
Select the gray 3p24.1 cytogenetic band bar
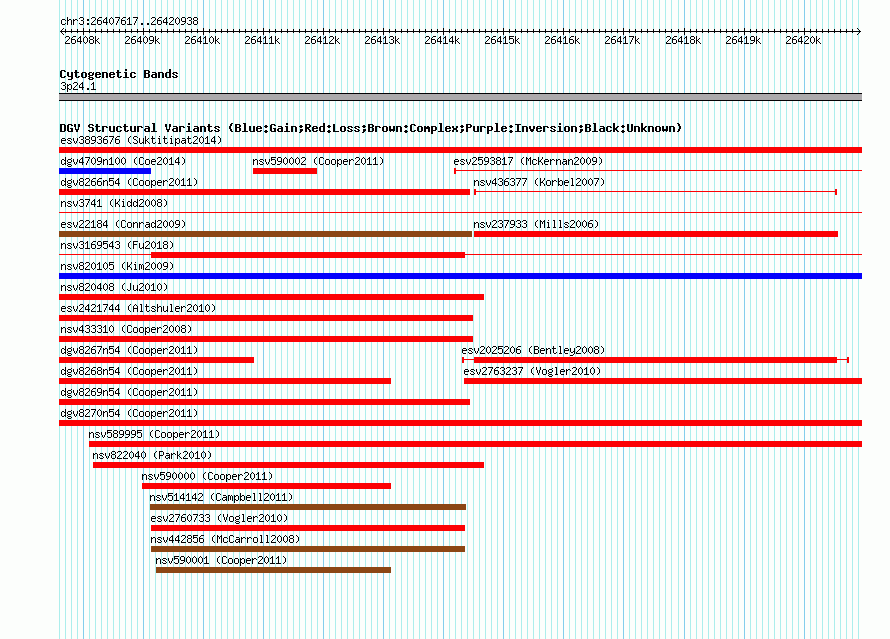[x=460, y=97]
